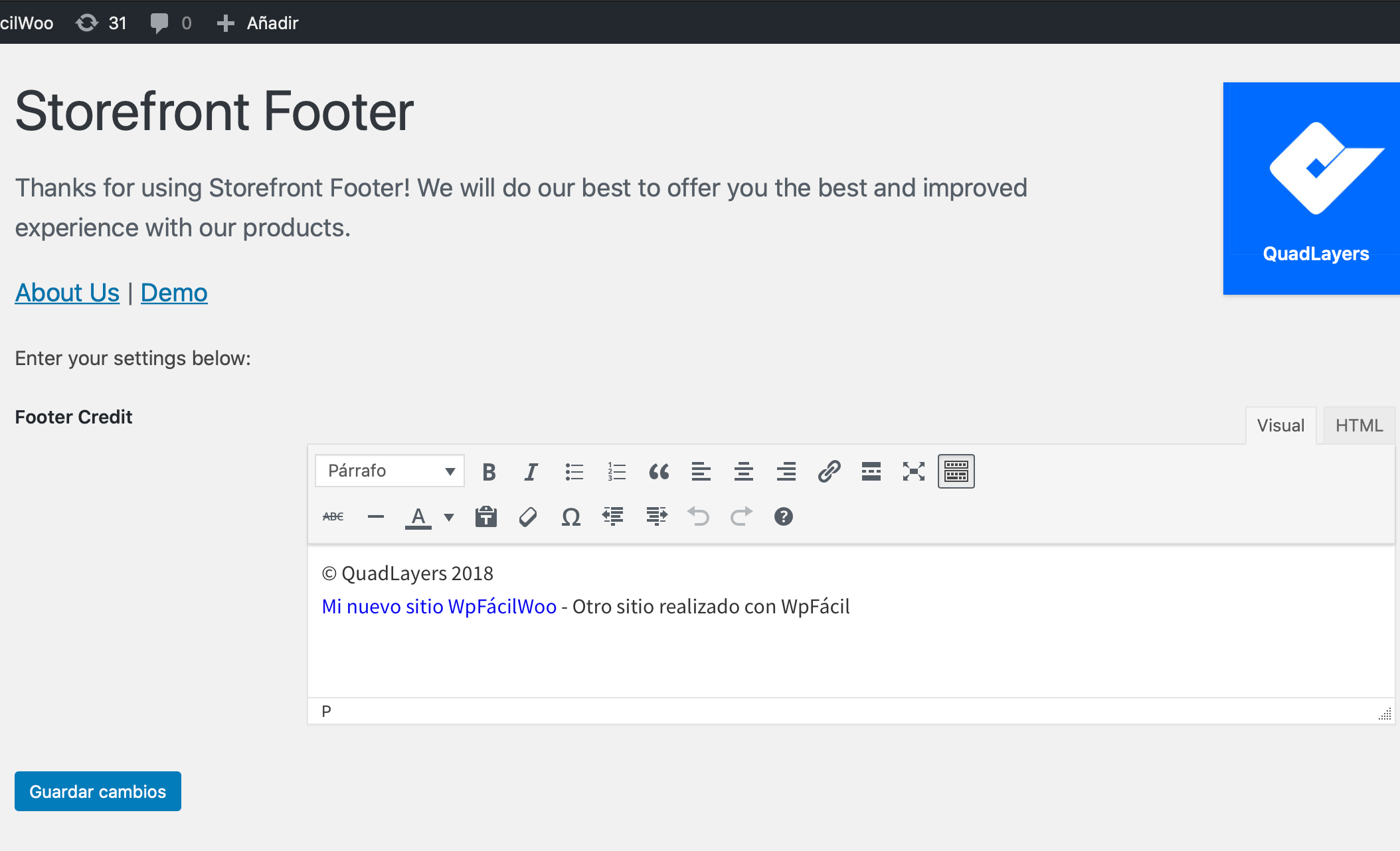The width and height of the screenshot is (1400, 851).
Task: Align text to the right
Action: coord(786,471)
